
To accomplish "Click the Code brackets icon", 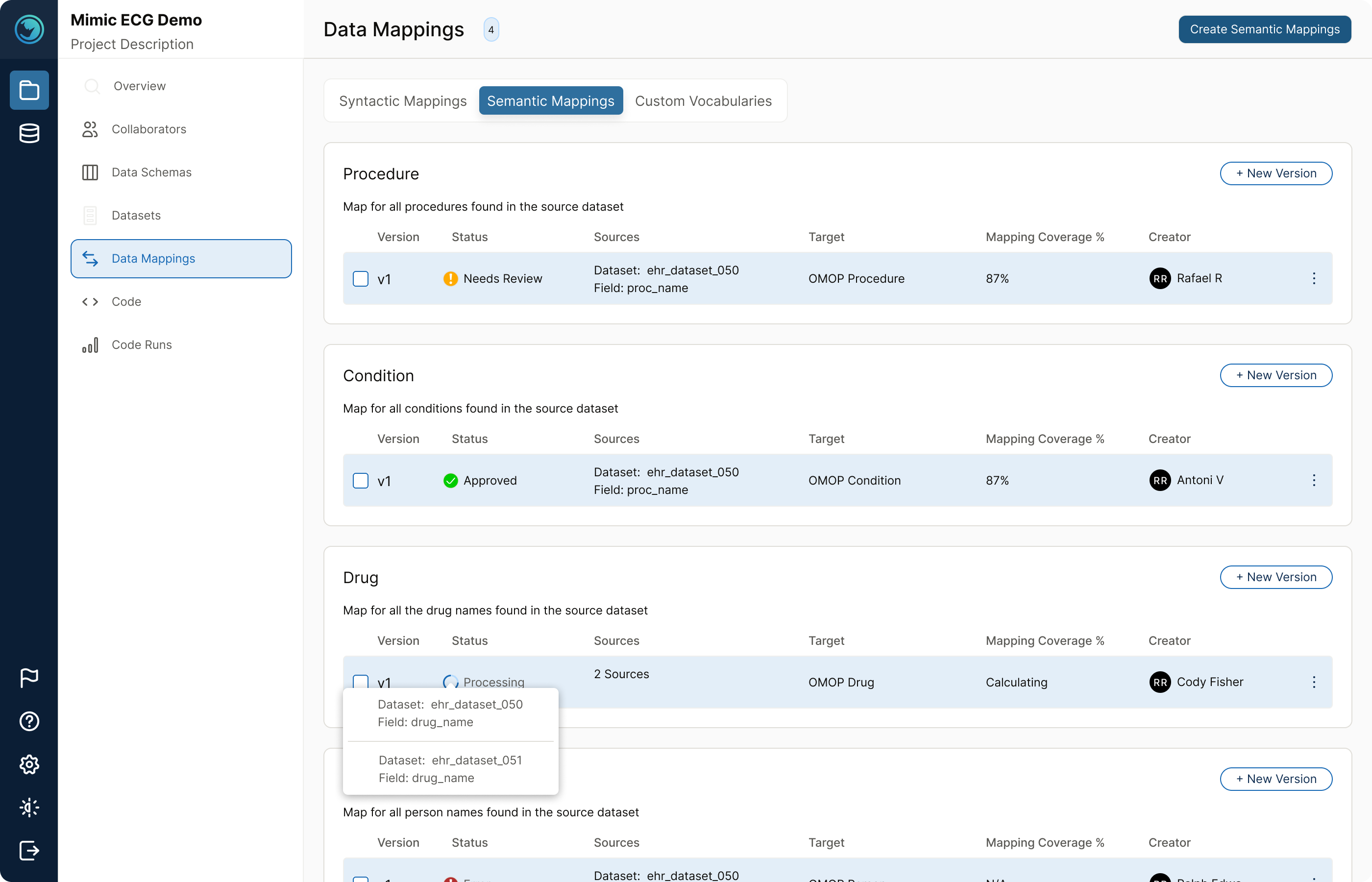I will pyautogui.click(x=90, y=302).
